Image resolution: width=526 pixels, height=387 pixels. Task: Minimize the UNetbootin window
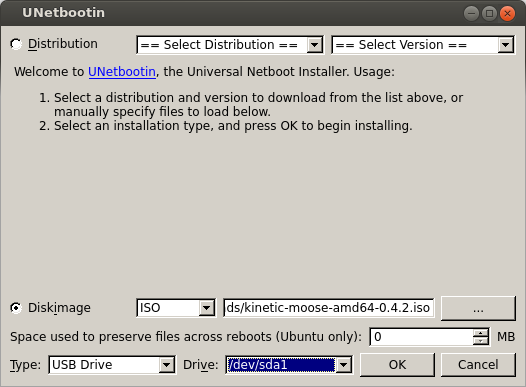click(471, 13)
